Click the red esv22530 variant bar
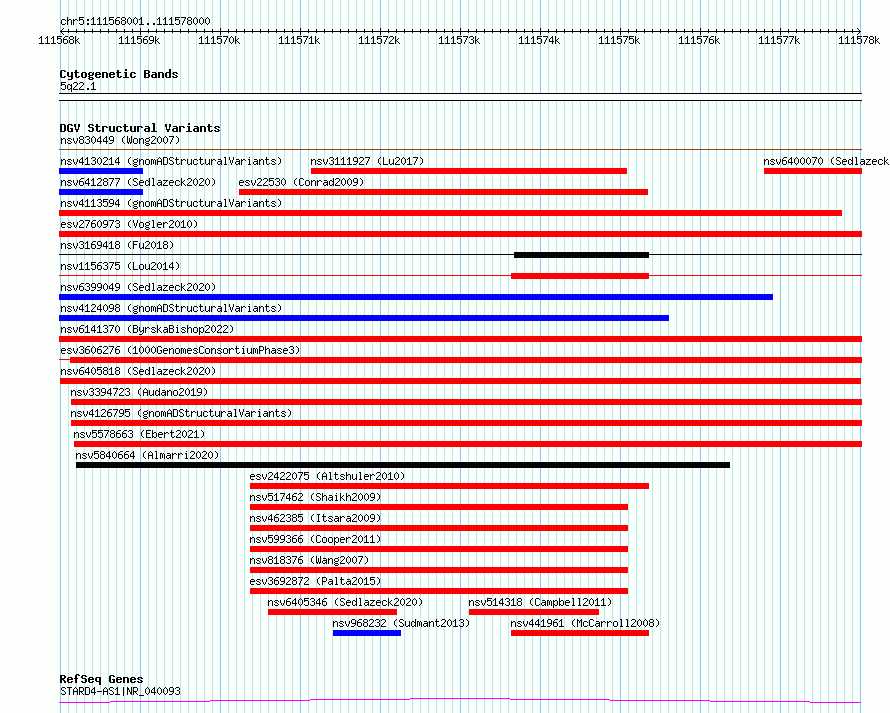This screenshot has width=890, height=713. pos(443,192)
